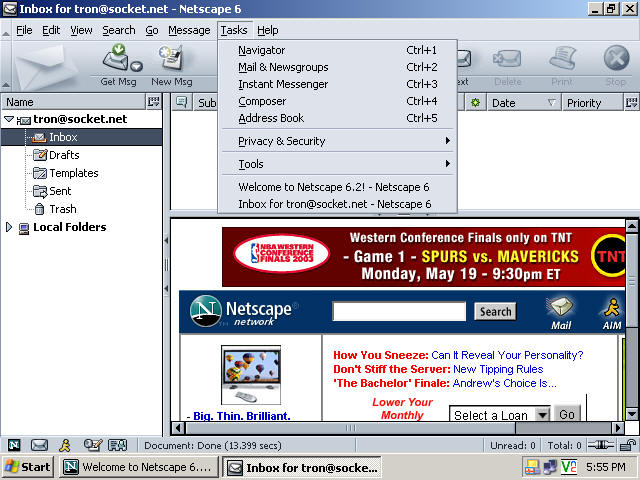
Task: Open the View menu
Action: 81,30
